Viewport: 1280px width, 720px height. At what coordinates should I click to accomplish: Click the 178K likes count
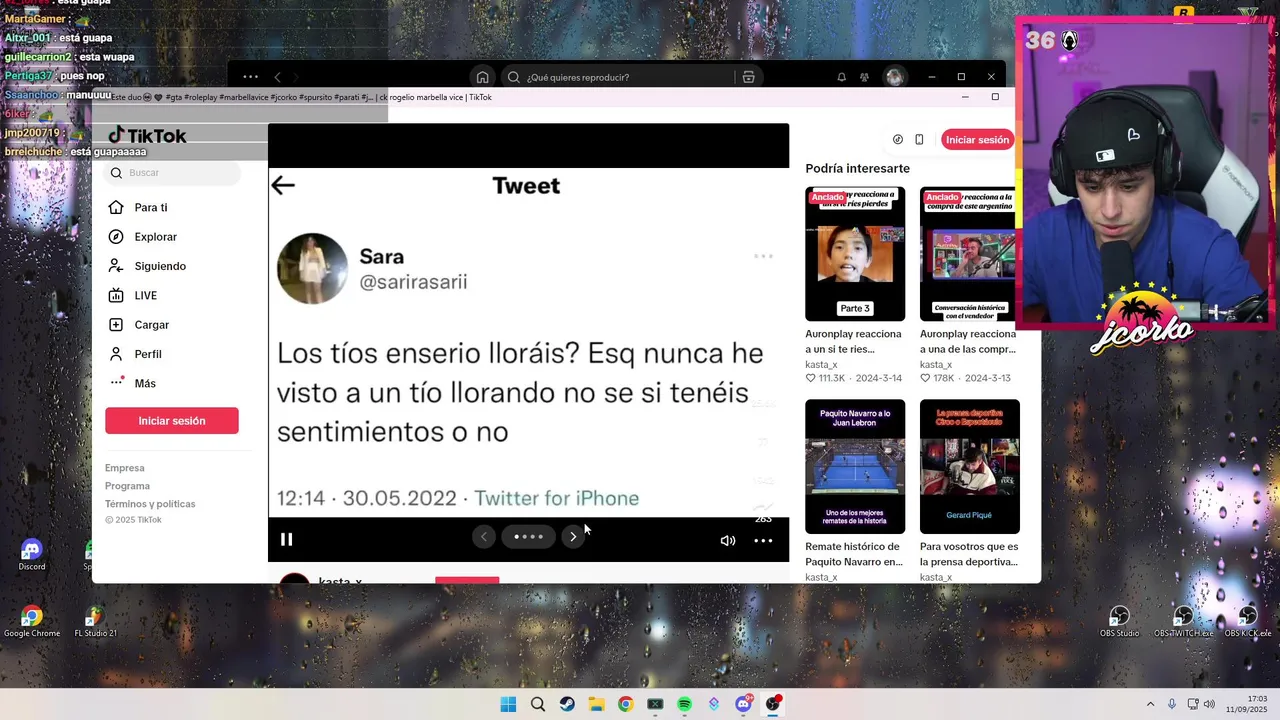[x=936, y=379]
